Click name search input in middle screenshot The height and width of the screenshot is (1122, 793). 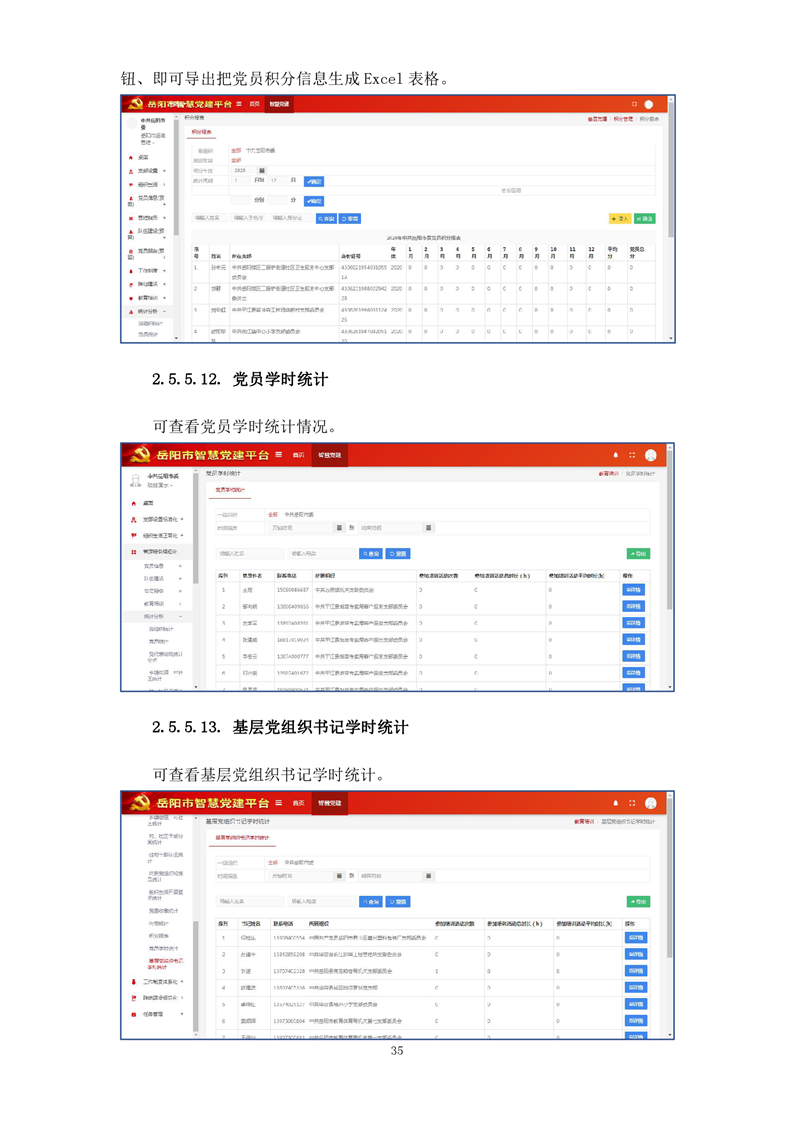243,553
